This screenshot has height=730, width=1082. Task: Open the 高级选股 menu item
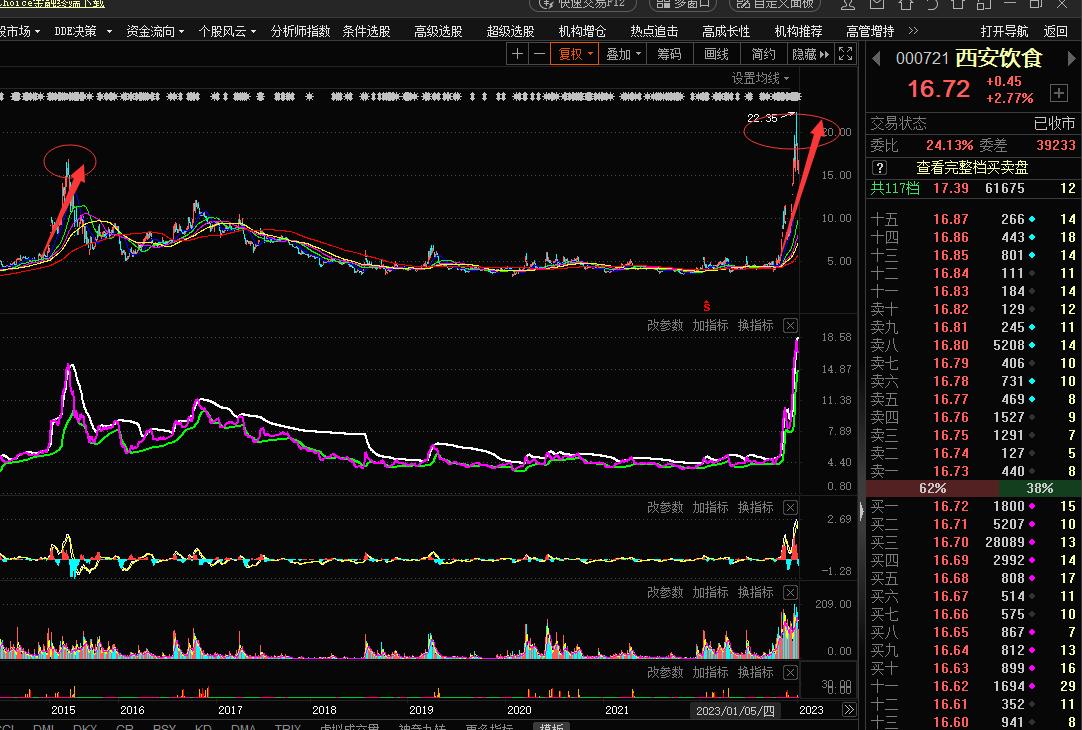(438, 31)
